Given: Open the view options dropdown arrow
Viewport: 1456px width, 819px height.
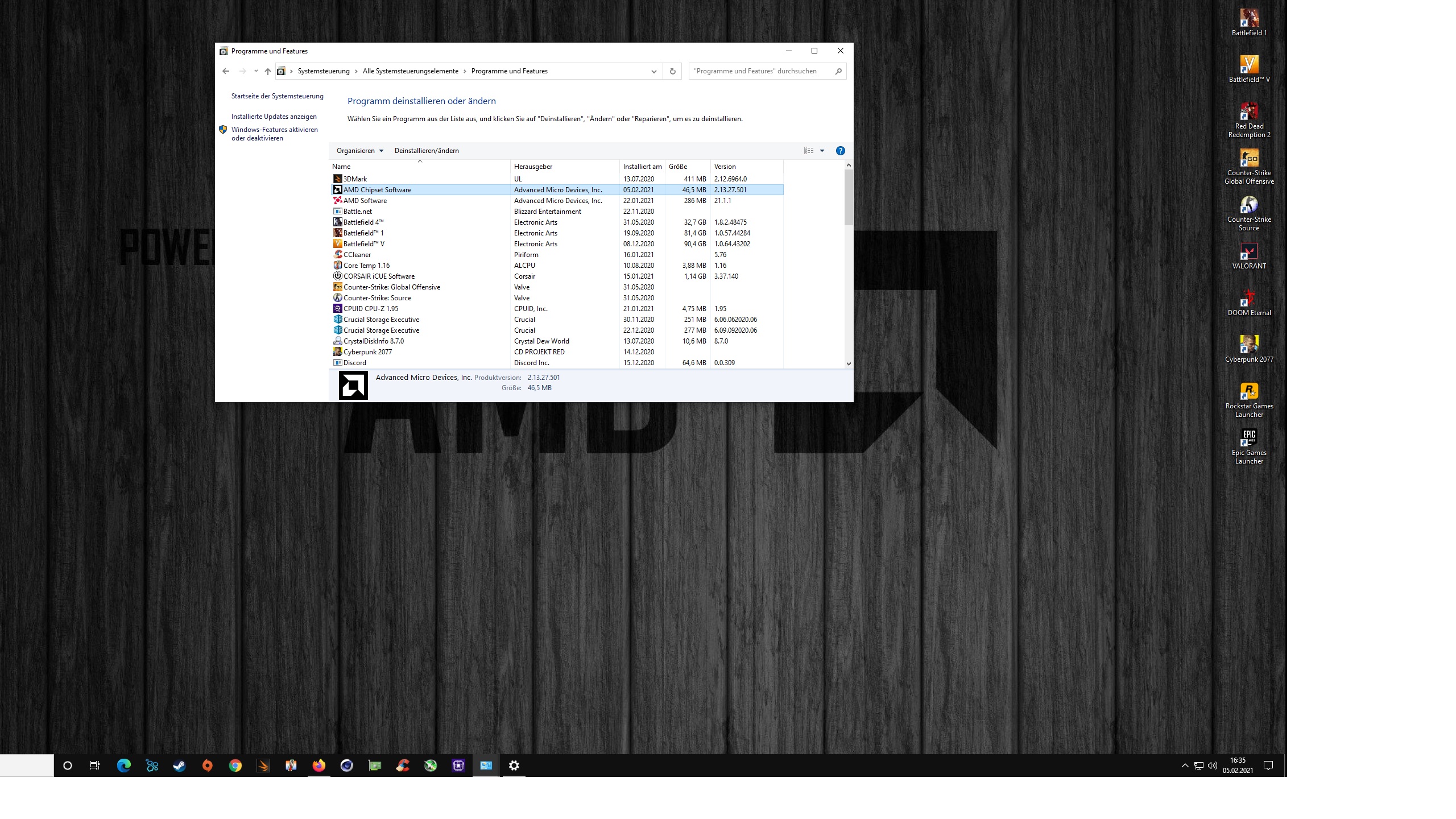Looking at the screenshot, I should tap(822, 151).
